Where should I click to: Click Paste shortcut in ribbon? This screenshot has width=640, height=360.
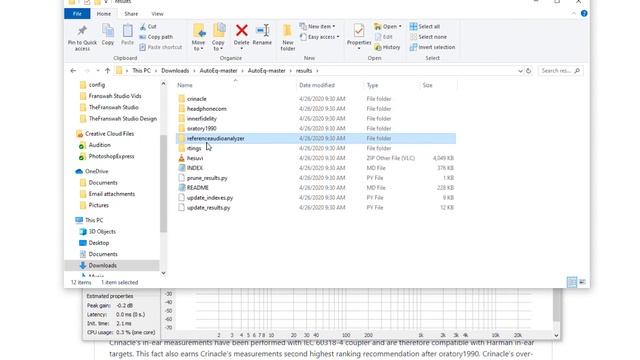click(160, 47)
